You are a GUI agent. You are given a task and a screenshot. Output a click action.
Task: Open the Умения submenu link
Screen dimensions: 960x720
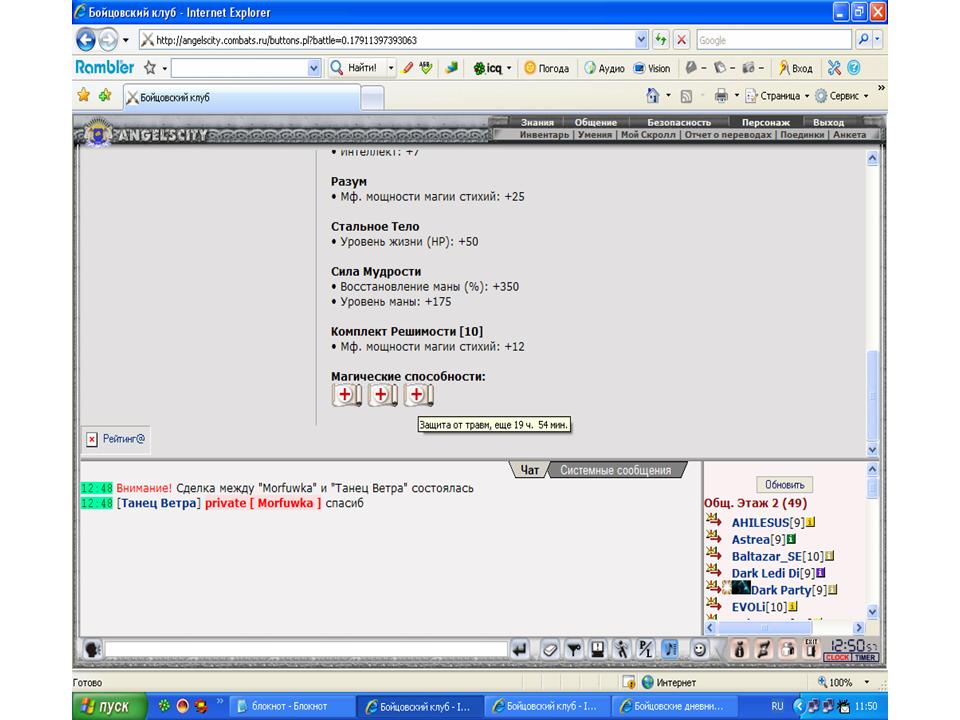pos(594,135)
